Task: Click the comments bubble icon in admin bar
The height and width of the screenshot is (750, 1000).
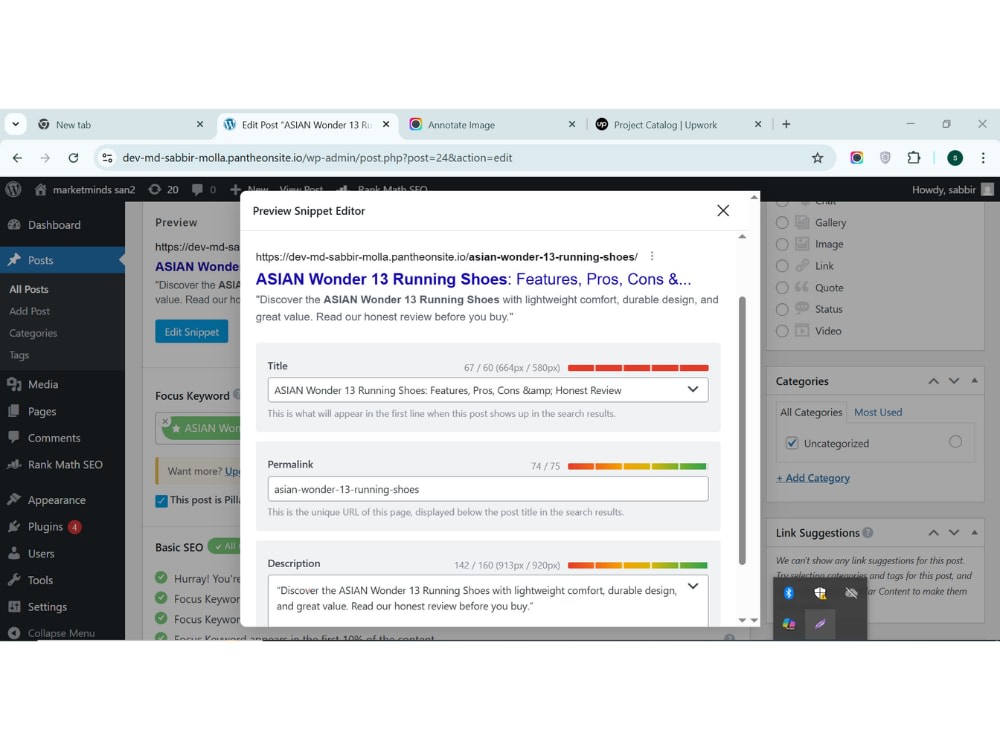Action: 197,189
